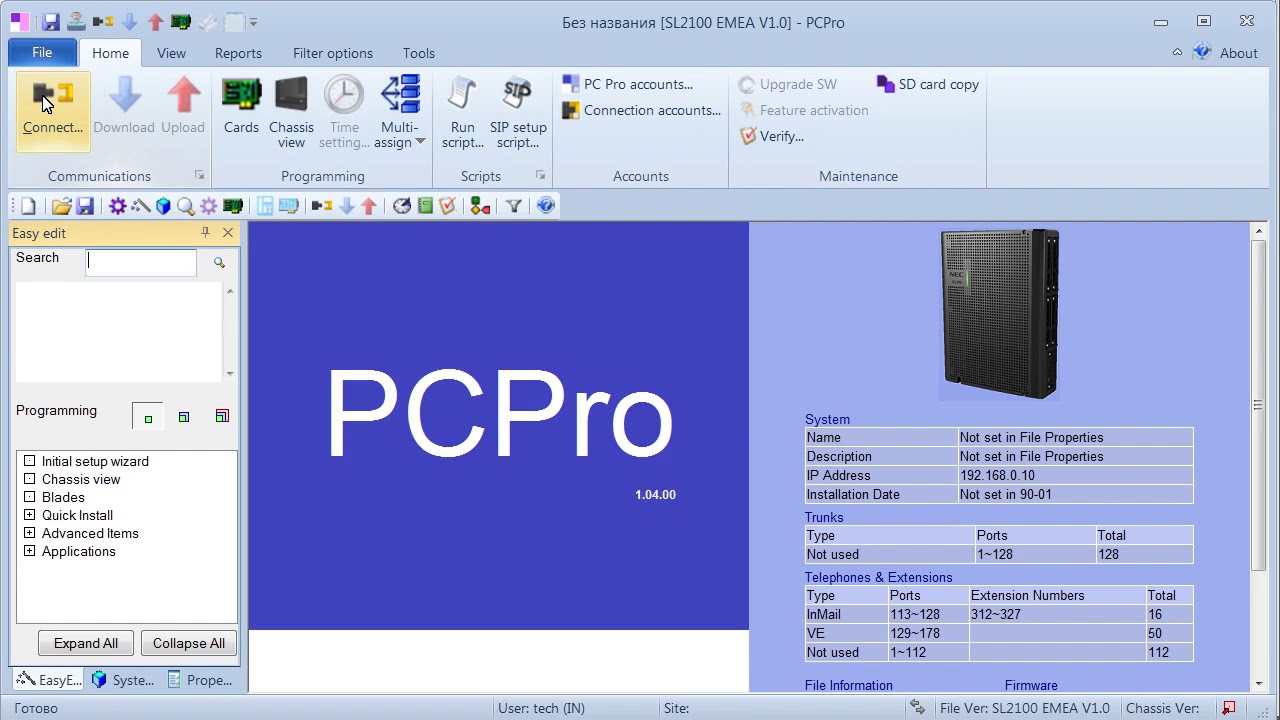This screenshot has width=1280, height=720.
Task: Click the checkmark verify icon in lower toolbar
Action: tap(447, 206)
